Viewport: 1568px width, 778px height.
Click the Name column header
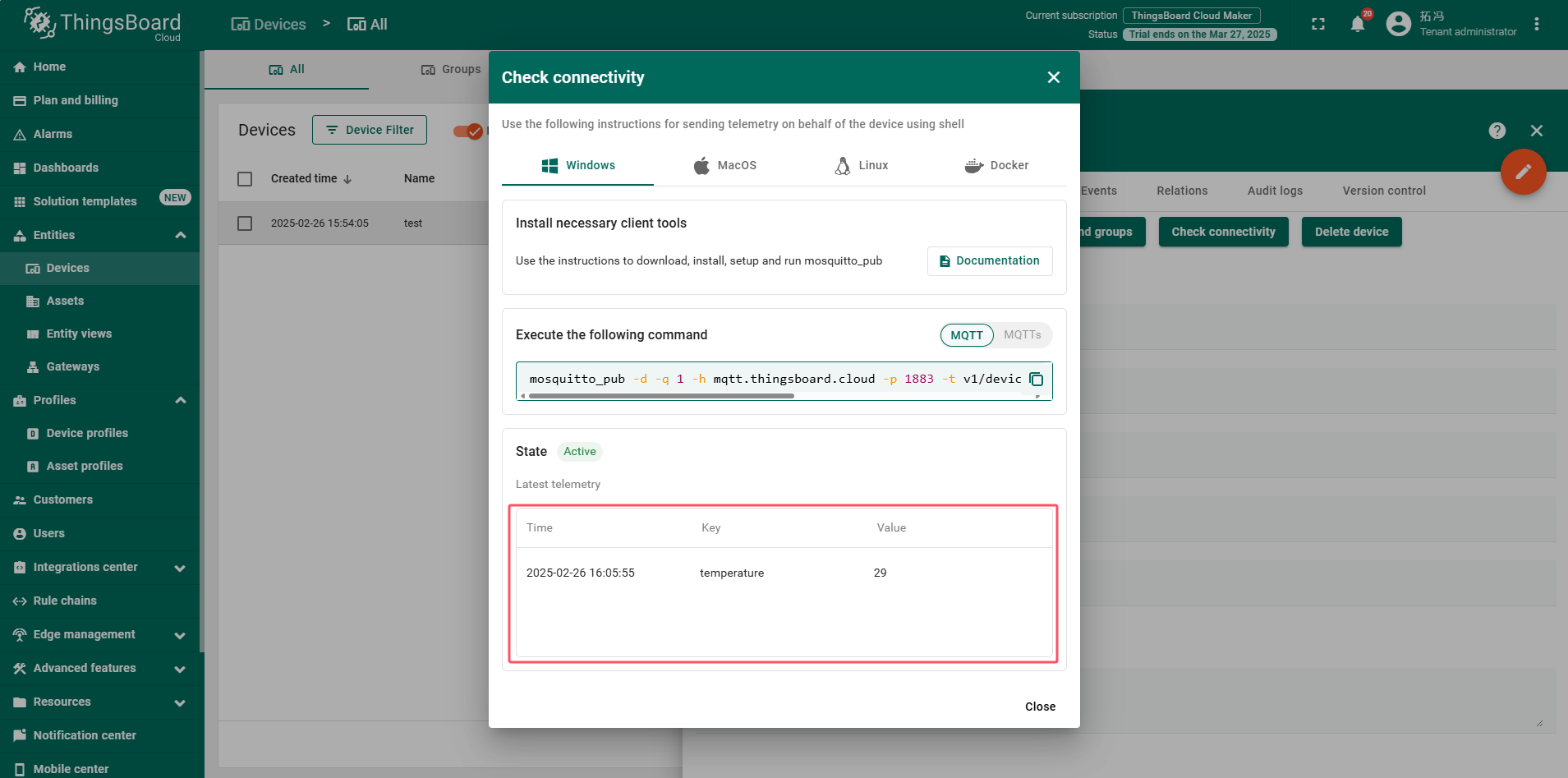point(419,178)
